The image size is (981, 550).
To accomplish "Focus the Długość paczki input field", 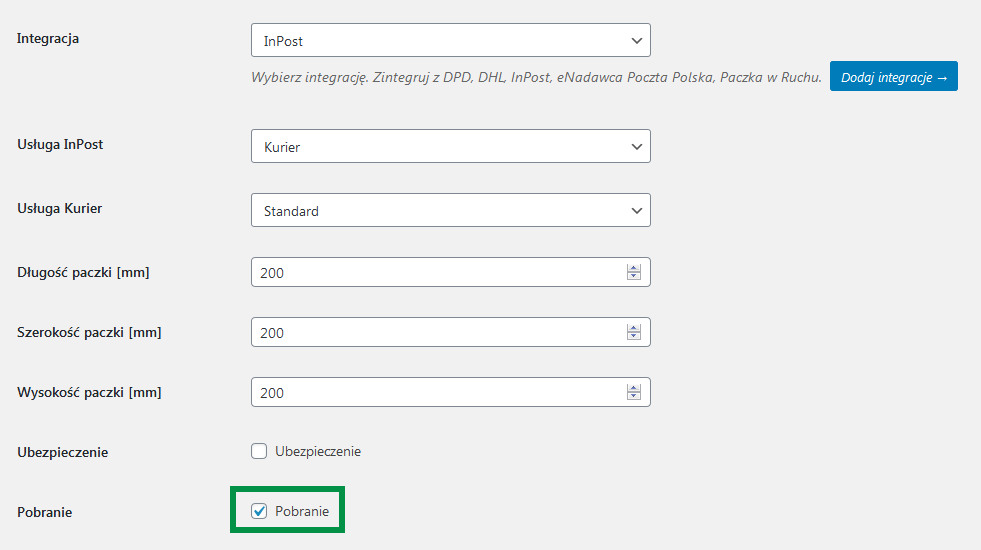I will [x=450, y=272].
